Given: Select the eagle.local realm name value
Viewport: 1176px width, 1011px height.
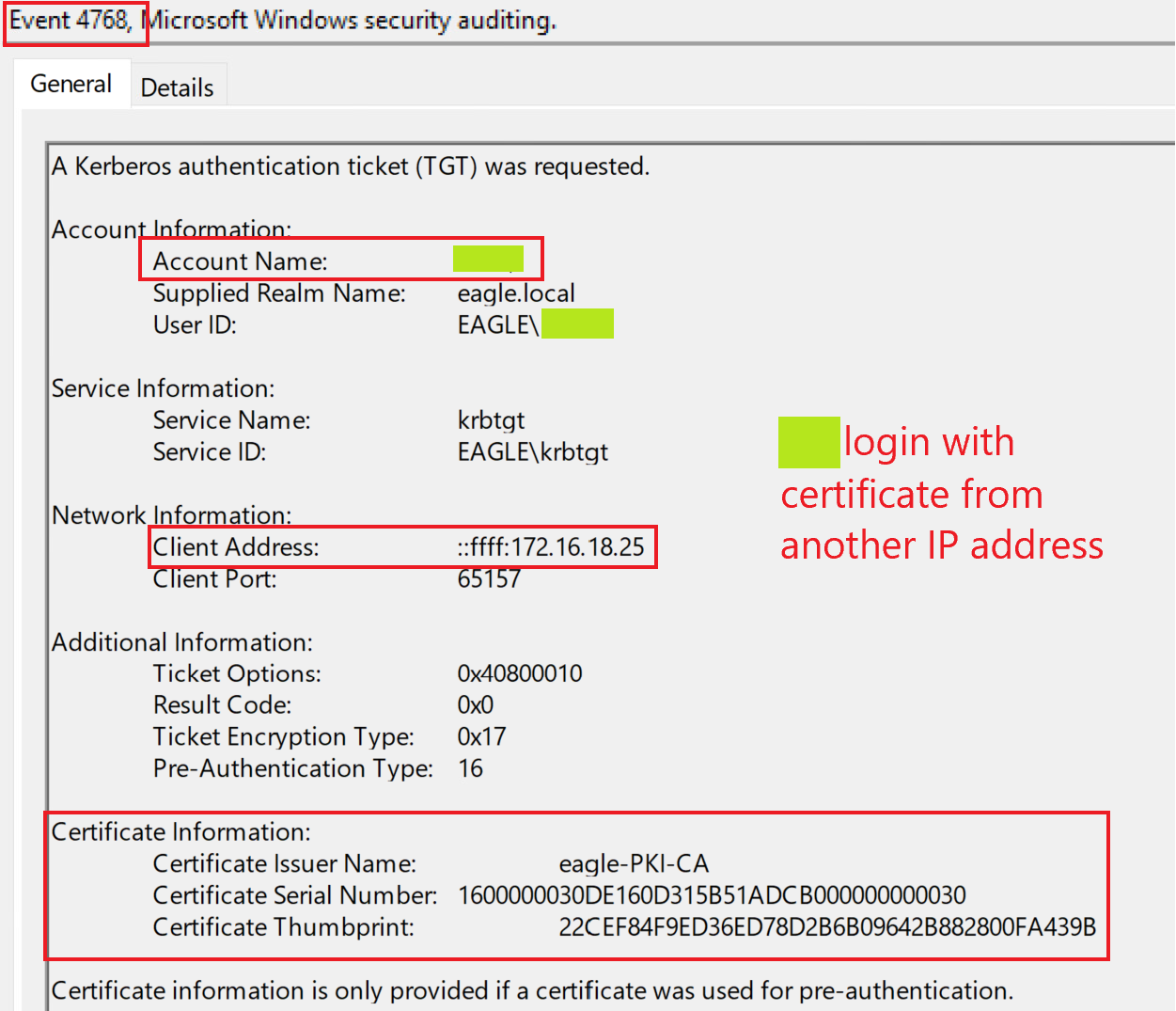Looking at the screenshot, I should [515, 293].
